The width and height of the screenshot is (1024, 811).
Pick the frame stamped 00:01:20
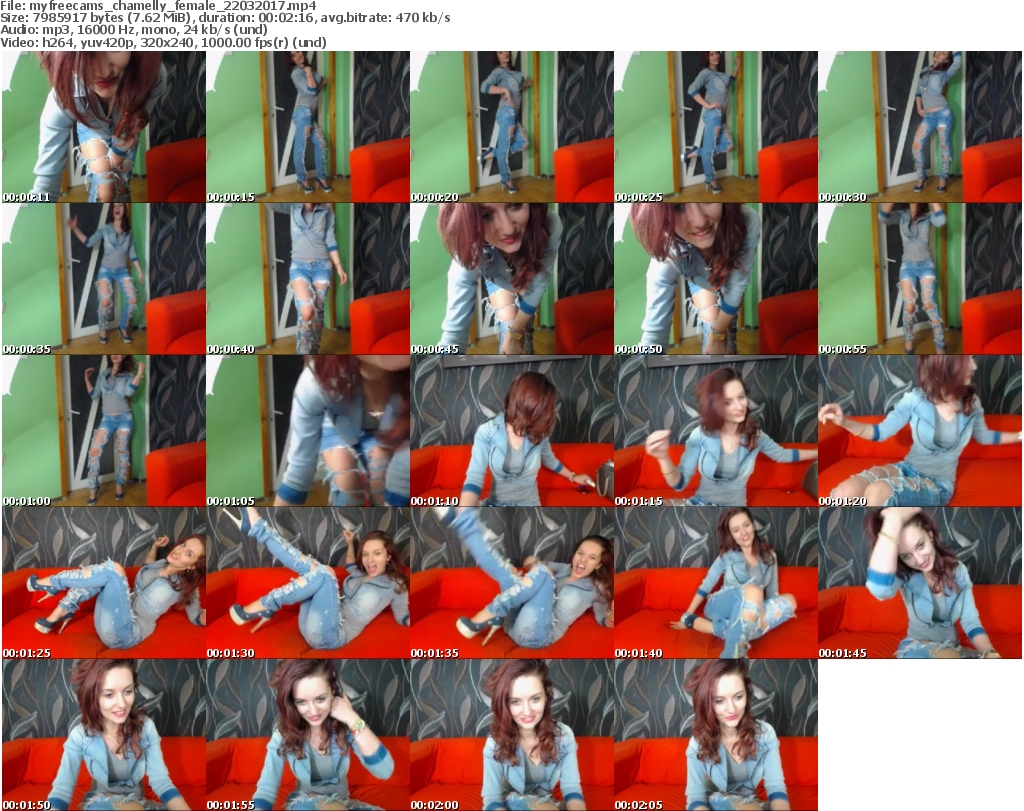920,431
